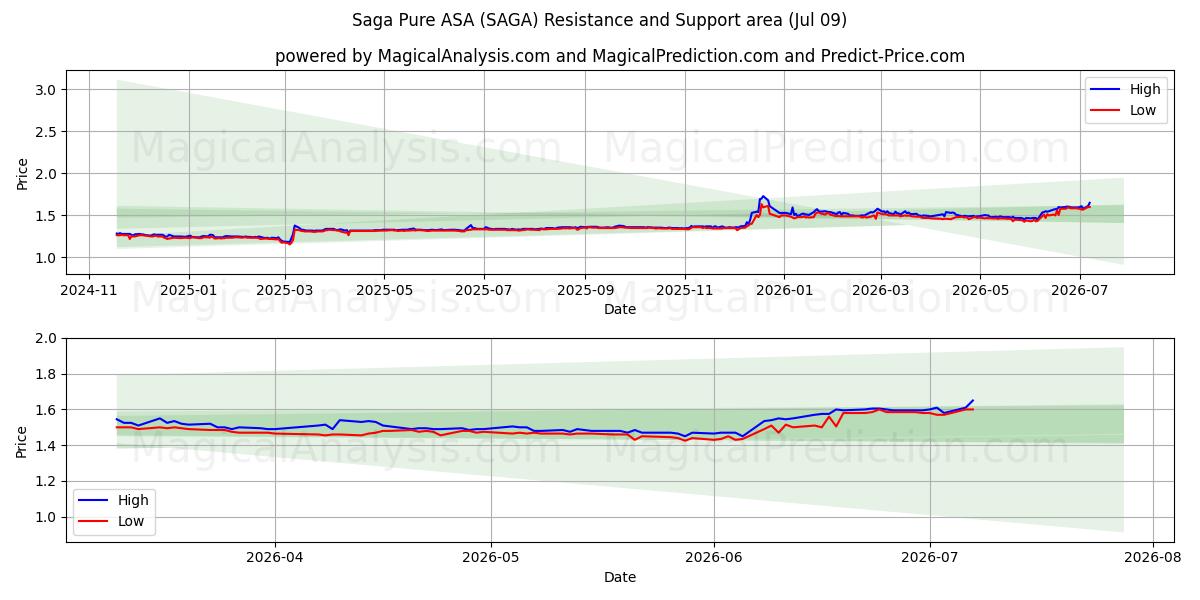Click the 'Date' axis label under bottom chart
The height and width of the screenshot is (600, 1200).
[x=620, y=577]
